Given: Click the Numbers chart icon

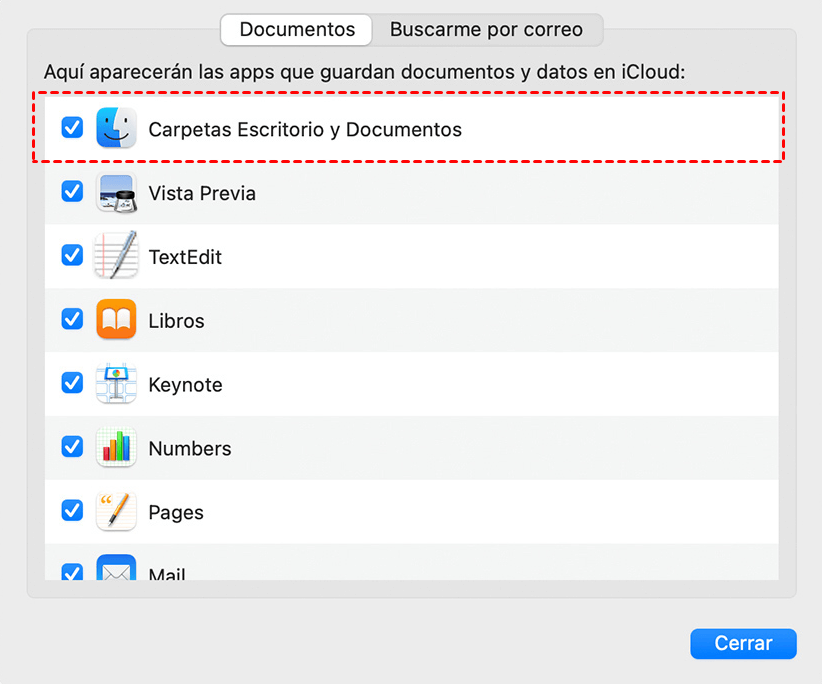Looking at the screenshot, I should coord(116,448).
